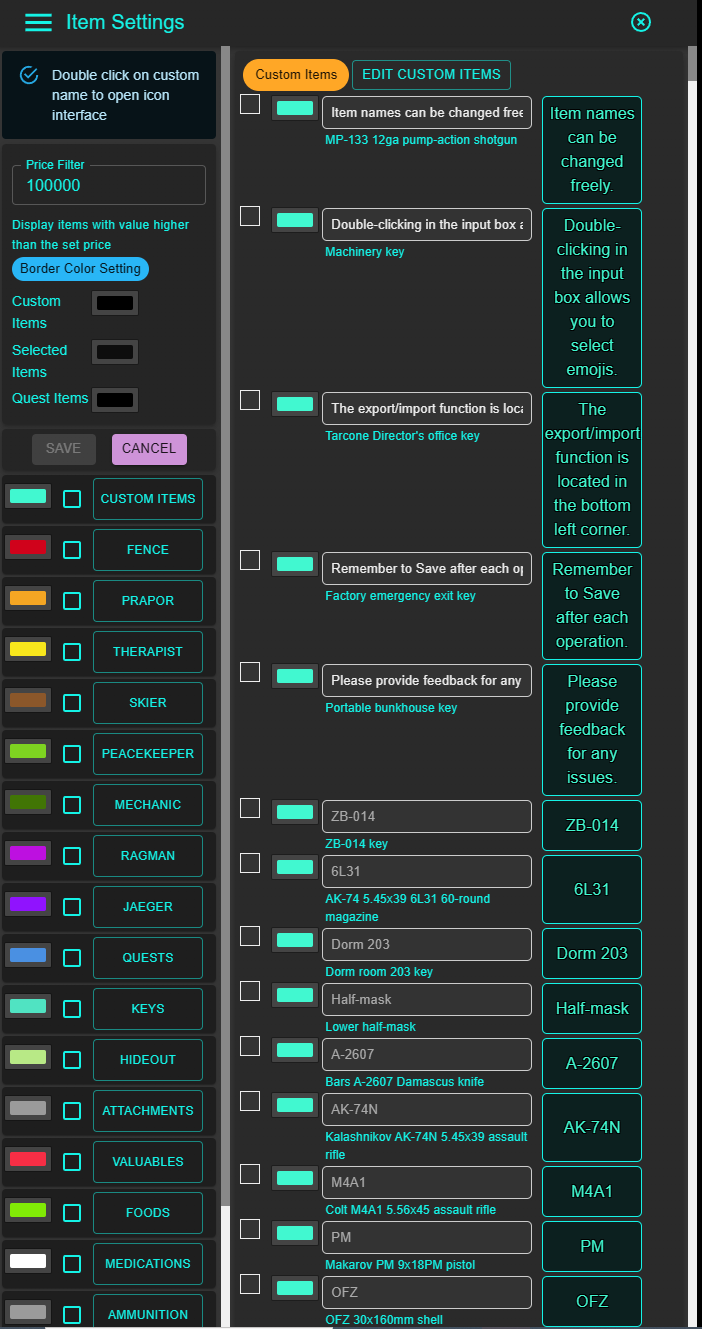The height and width of the screenshot is (1329, 702).
Task: Open color swatch for the M4A1 item
Action: 294,1179
